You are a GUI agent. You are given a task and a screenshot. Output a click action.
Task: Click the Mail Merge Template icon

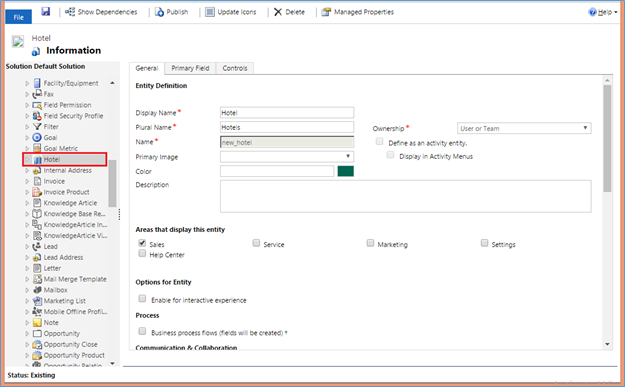pyautogui.click(x=37, y=279)
